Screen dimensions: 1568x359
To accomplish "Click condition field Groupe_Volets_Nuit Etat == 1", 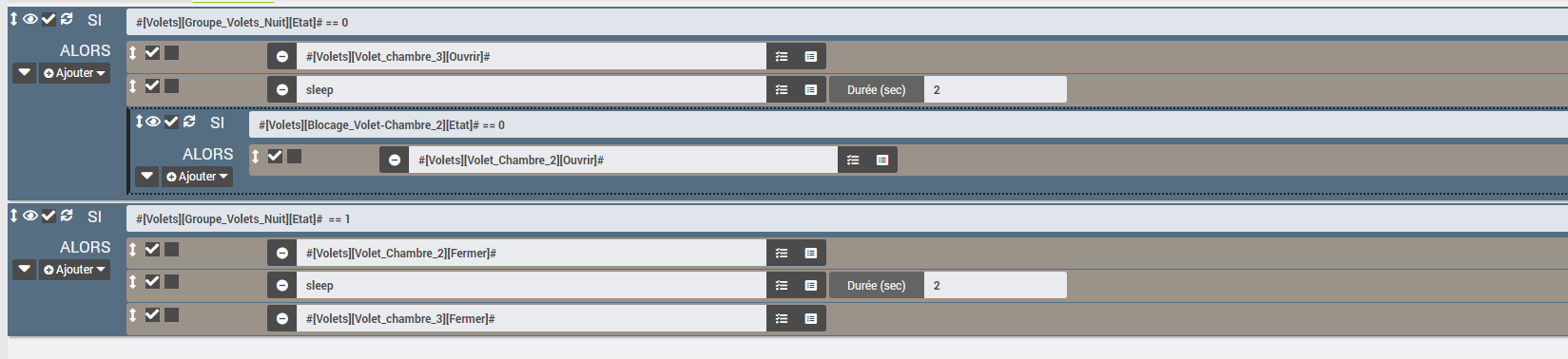I will [846, 218].
